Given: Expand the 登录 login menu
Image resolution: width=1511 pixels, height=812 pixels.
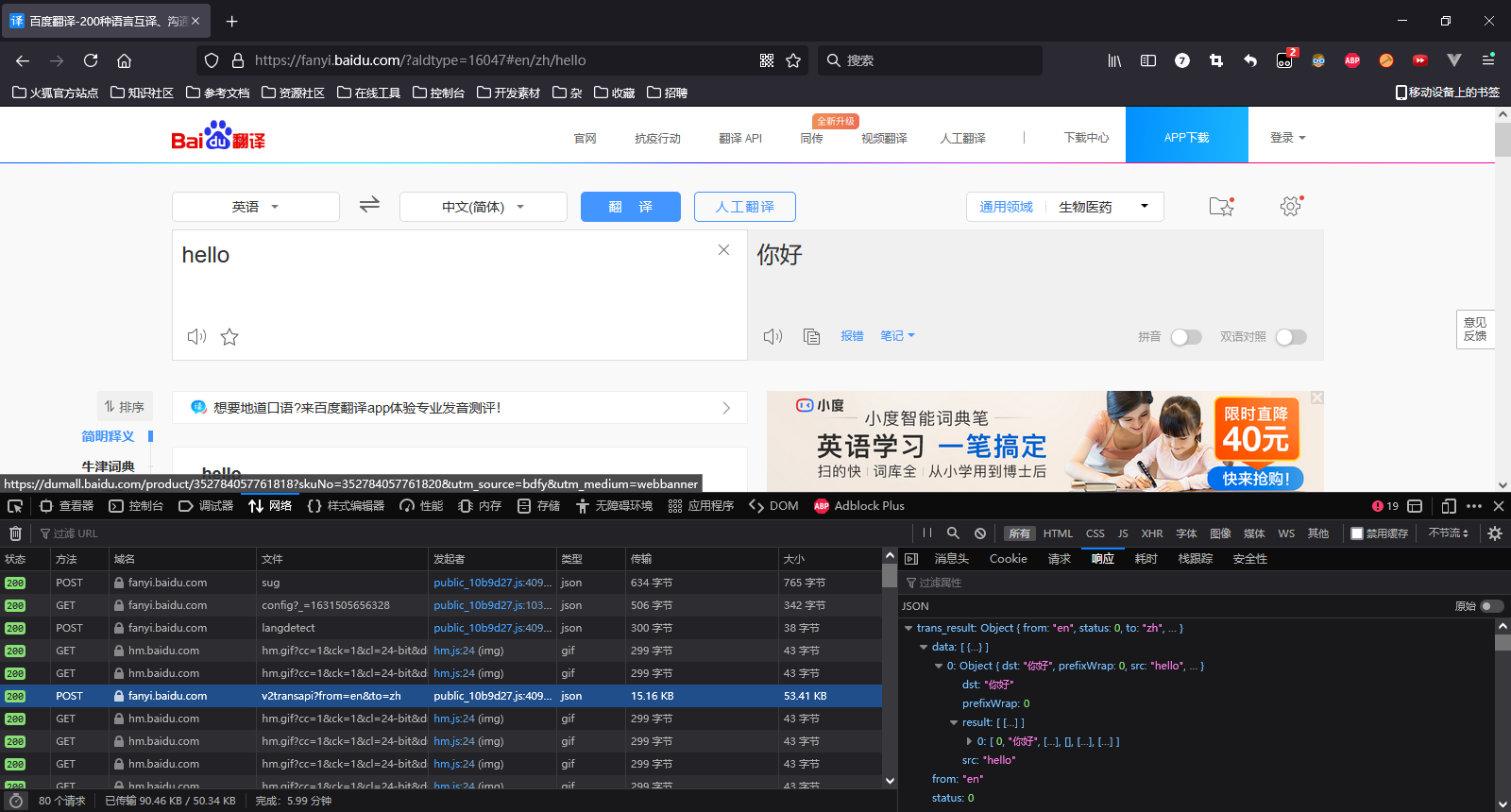Looking at the screenshot, I should [1287, 138].
